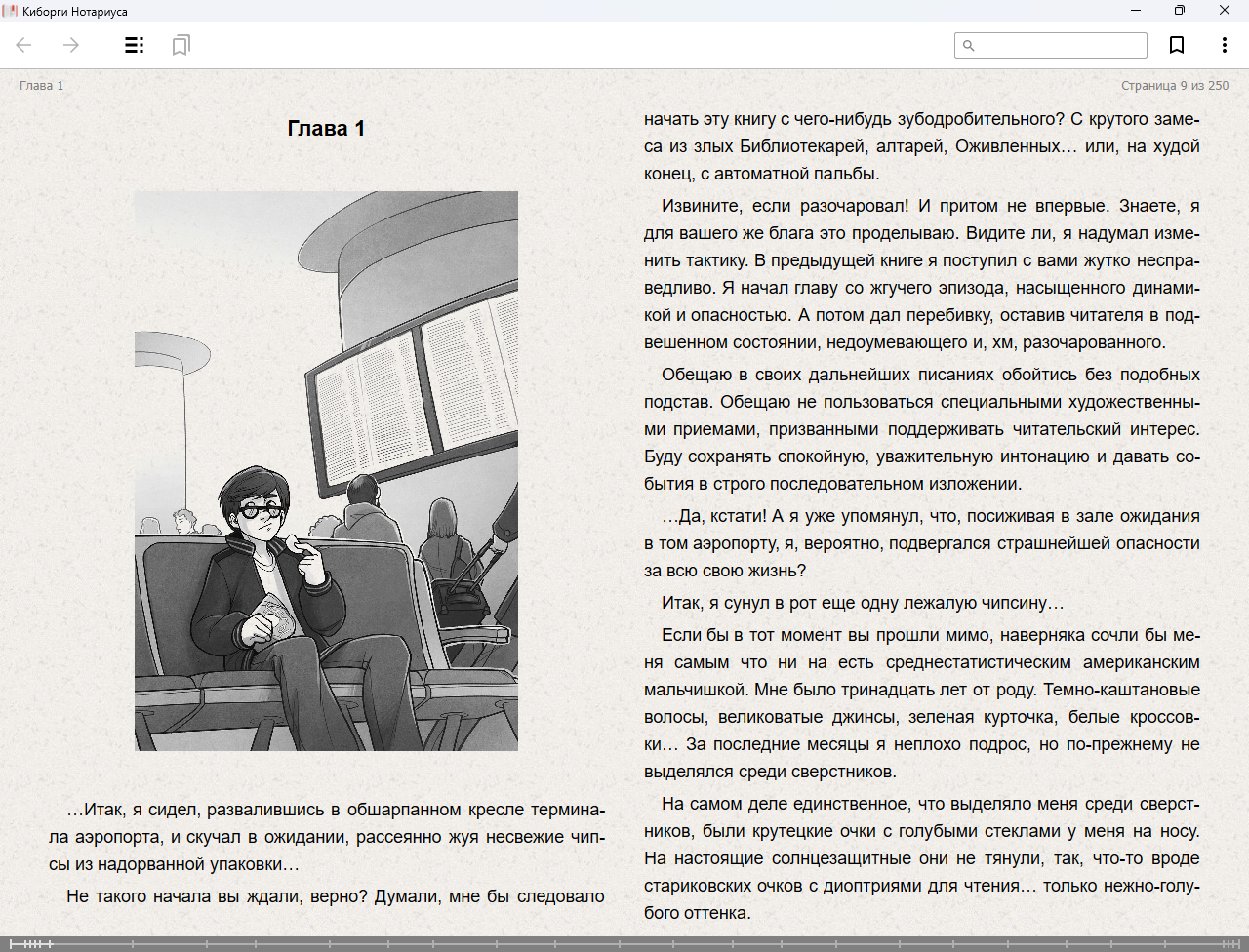The width and height of the screenshot is (1249, 952).
Task: Go forward with the right arrow
Action: (71, 45)
